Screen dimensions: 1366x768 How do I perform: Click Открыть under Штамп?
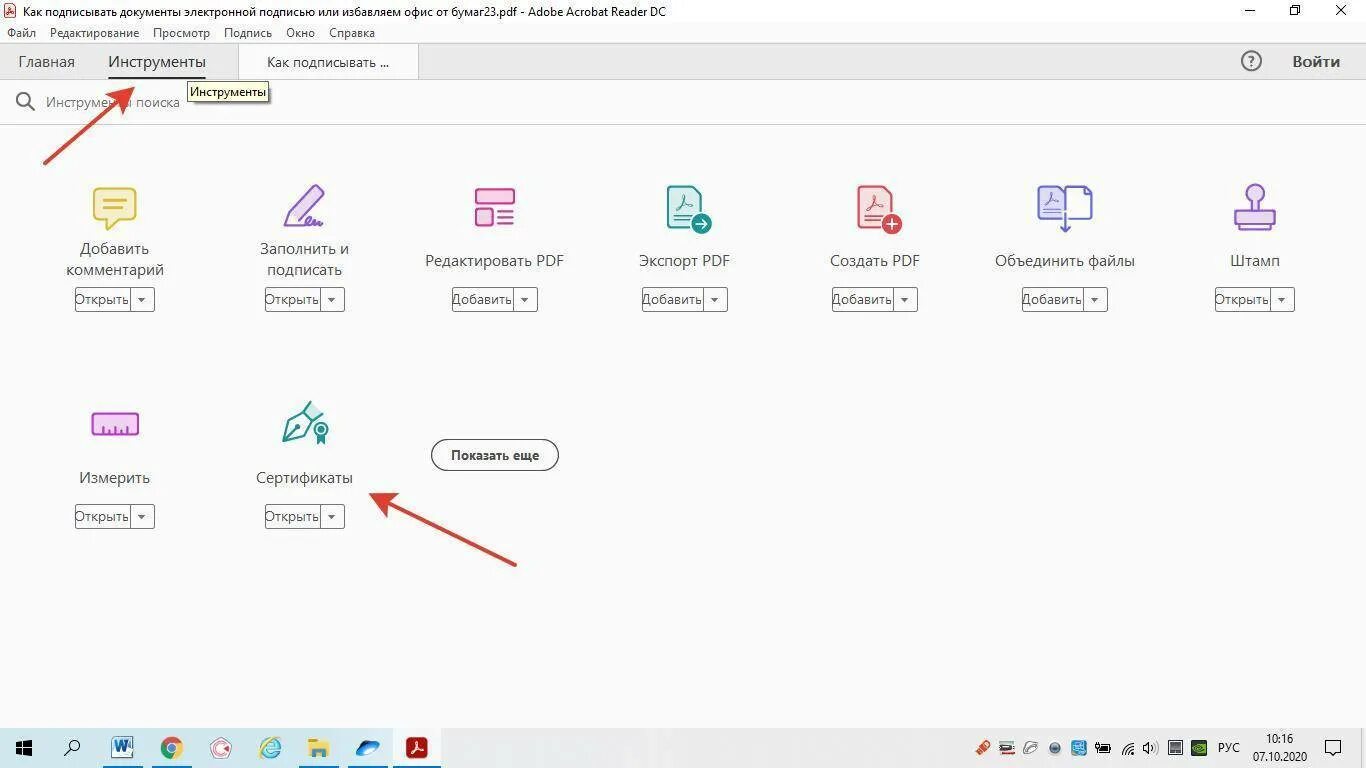coord(1242,299)
